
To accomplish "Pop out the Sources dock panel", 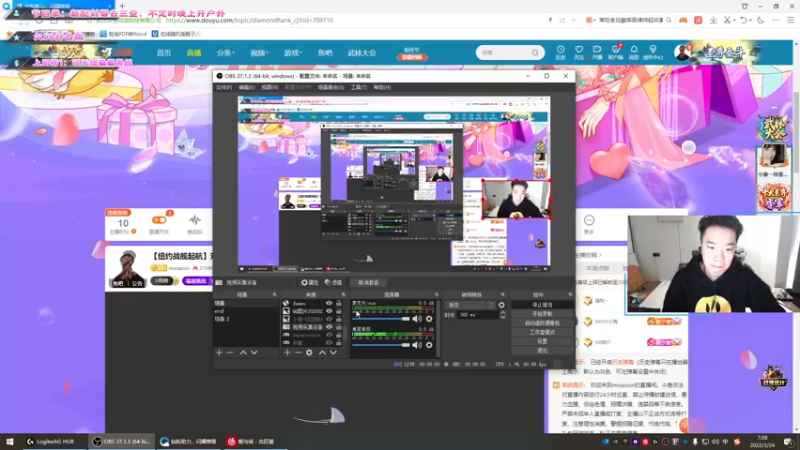I will (343, 294).
